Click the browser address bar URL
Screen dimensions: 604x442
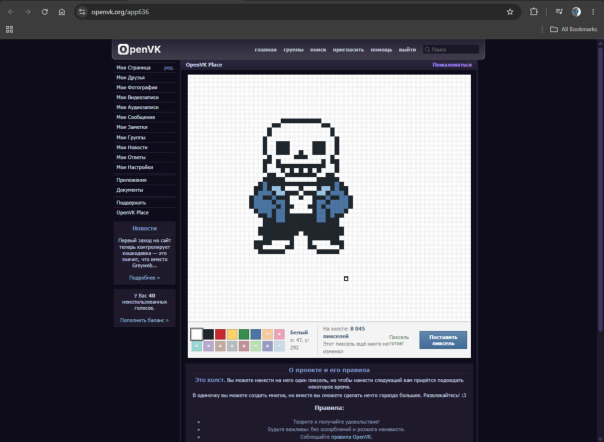[x=120, y=12]
